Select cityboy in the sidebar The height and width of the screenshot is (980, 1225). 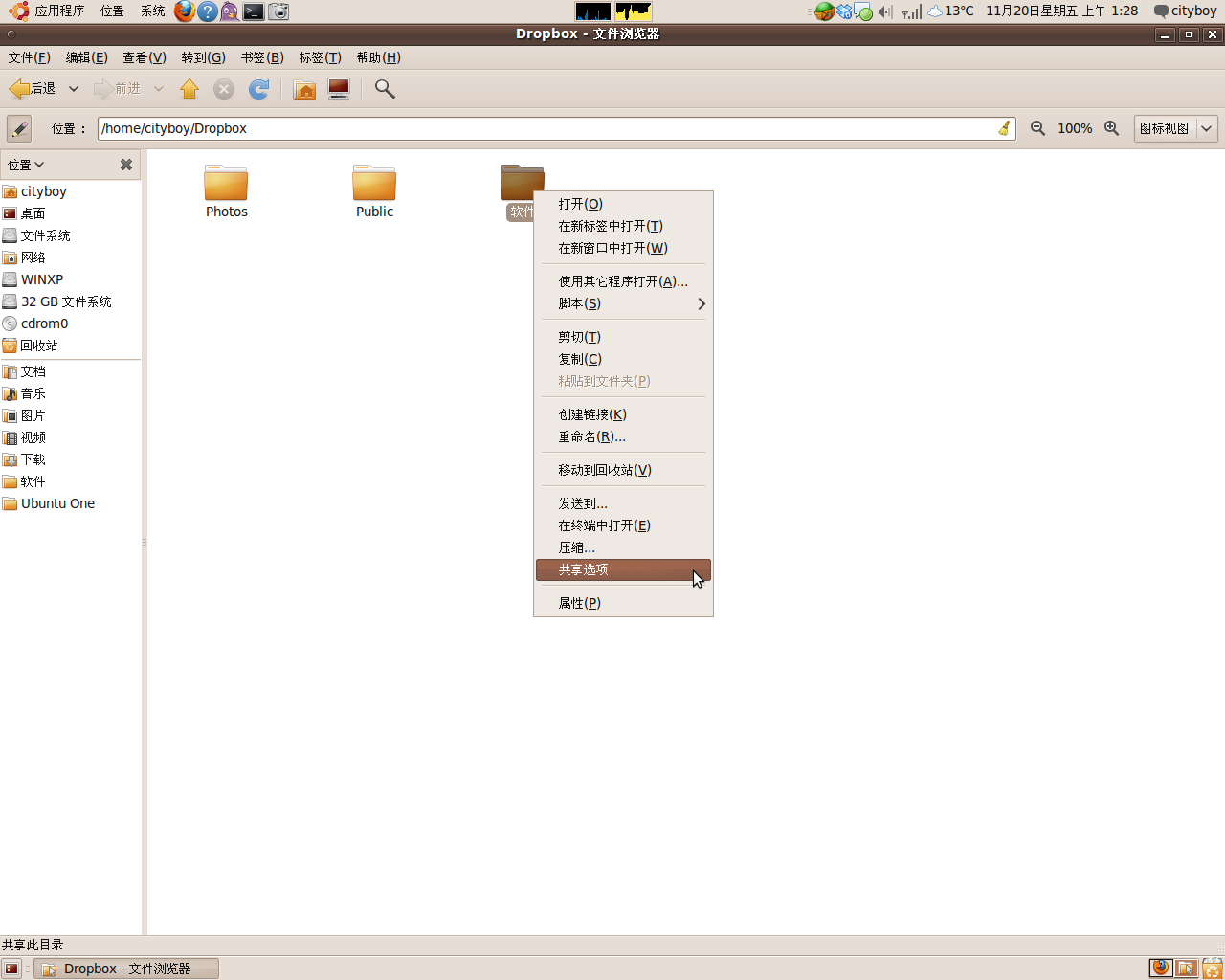pos(71,191)
